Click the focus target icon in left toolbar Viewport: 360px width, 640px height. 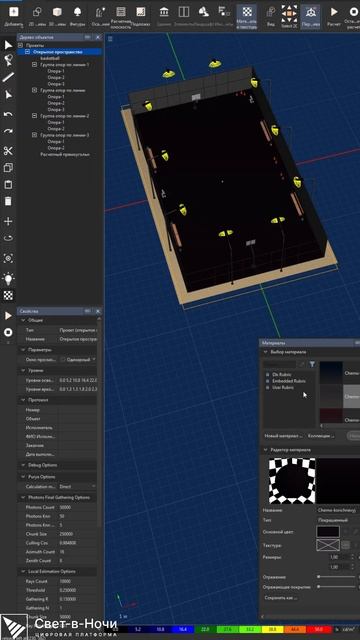(x=8, y=258)
